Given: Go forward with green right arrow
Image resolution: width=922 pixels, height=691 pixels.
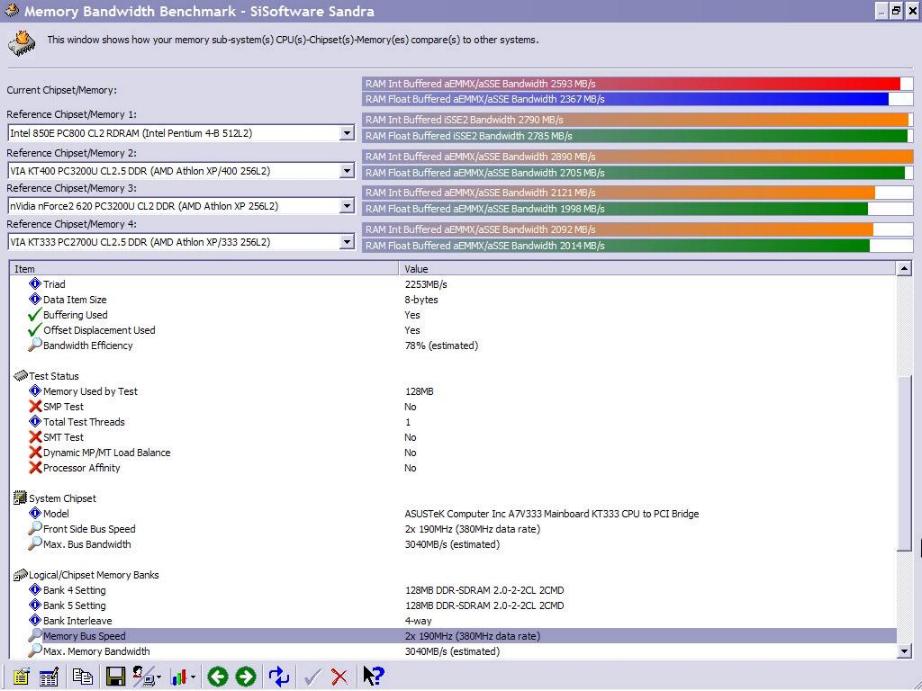Looking at the screenshot, I should (x=246, y=677).
